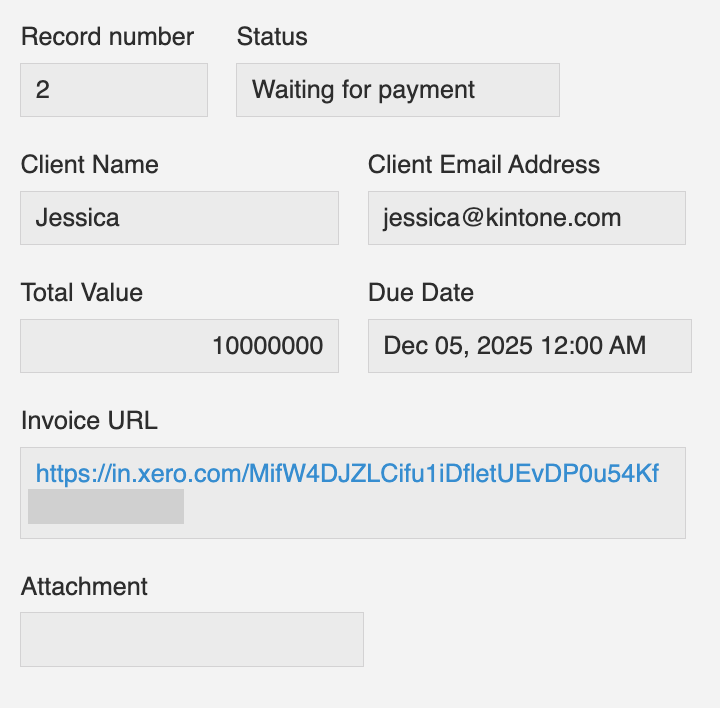Select the 'Client Name' label text
This screenshot has height=708, width=720.
tap(89, 165)
